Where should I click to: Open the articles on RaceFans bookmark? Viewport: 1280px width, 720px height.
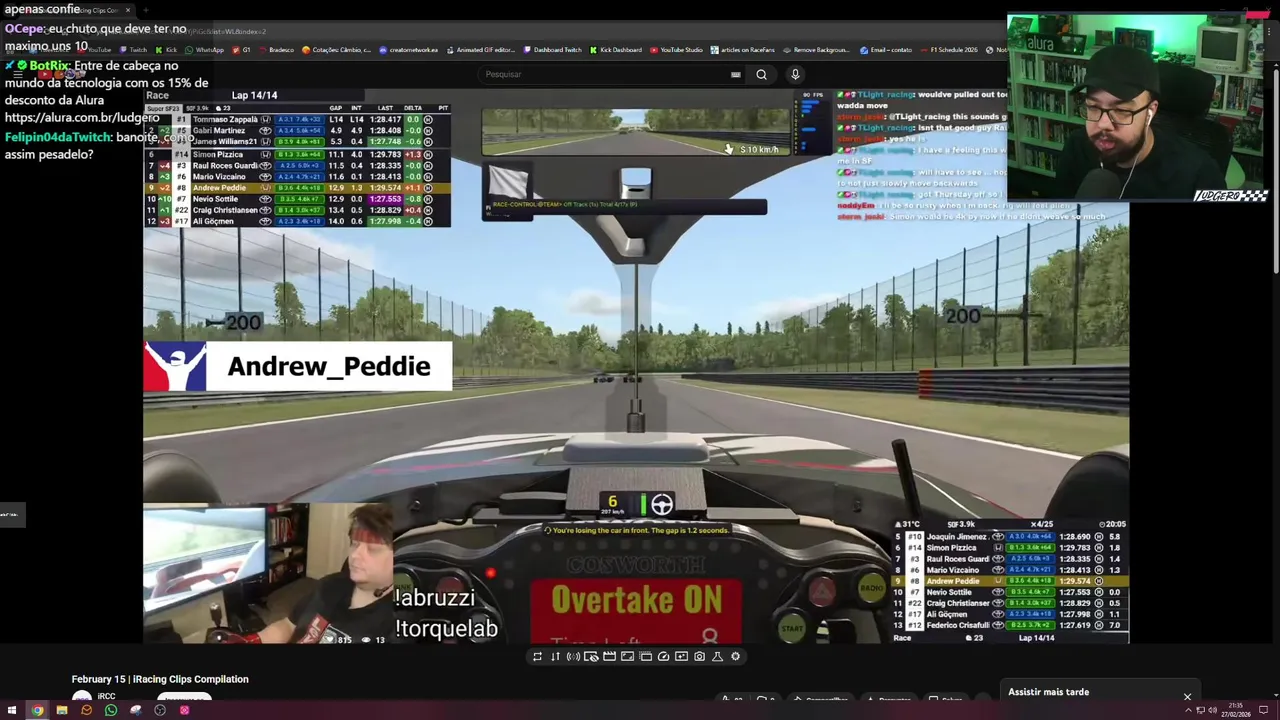point(743,50)
